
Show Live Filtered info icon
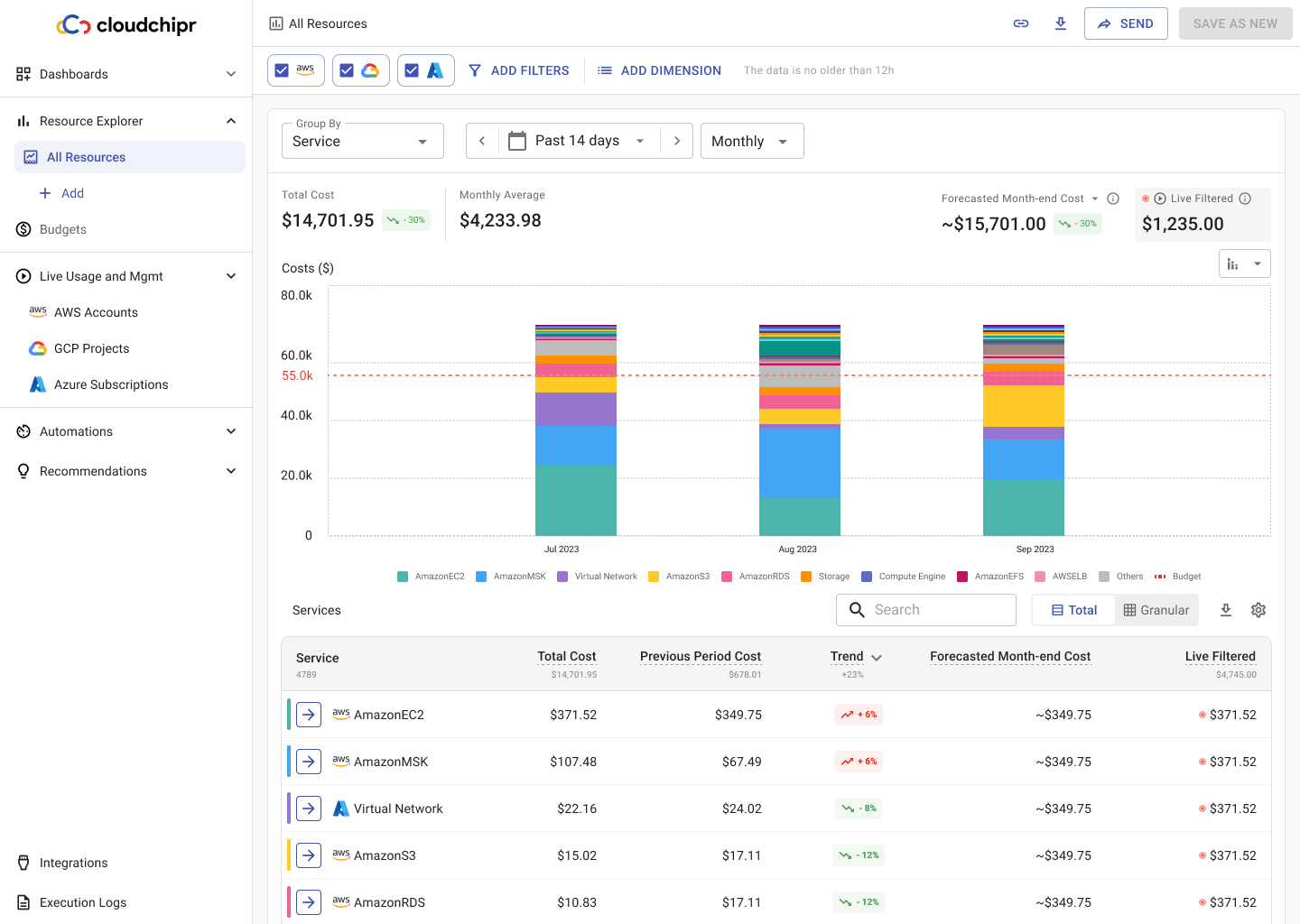tap(1245, 199)
